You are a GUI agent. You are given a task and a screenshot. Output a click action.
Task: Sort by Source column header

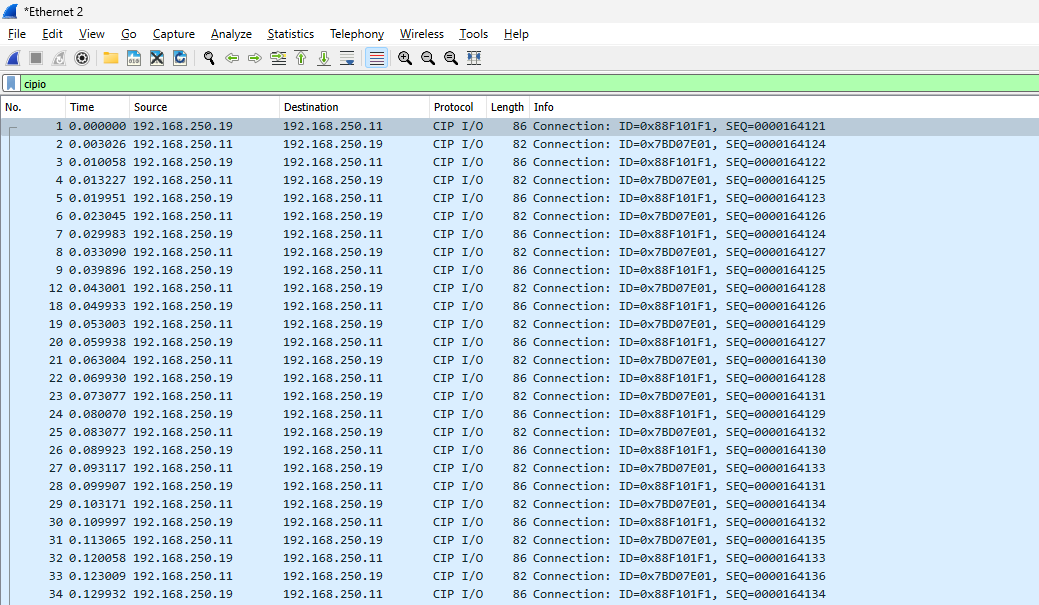[204, 107]
